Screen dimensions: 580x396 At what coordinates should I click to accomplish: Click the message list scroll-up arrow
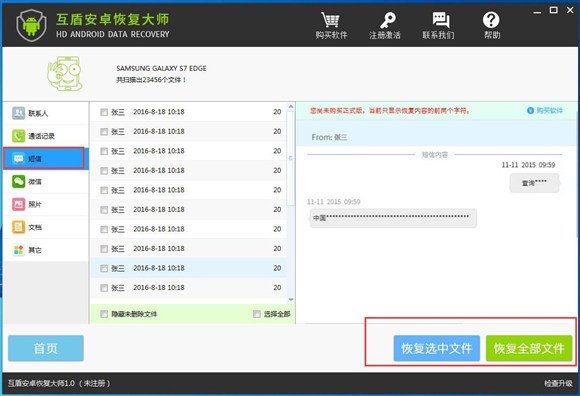291,107
